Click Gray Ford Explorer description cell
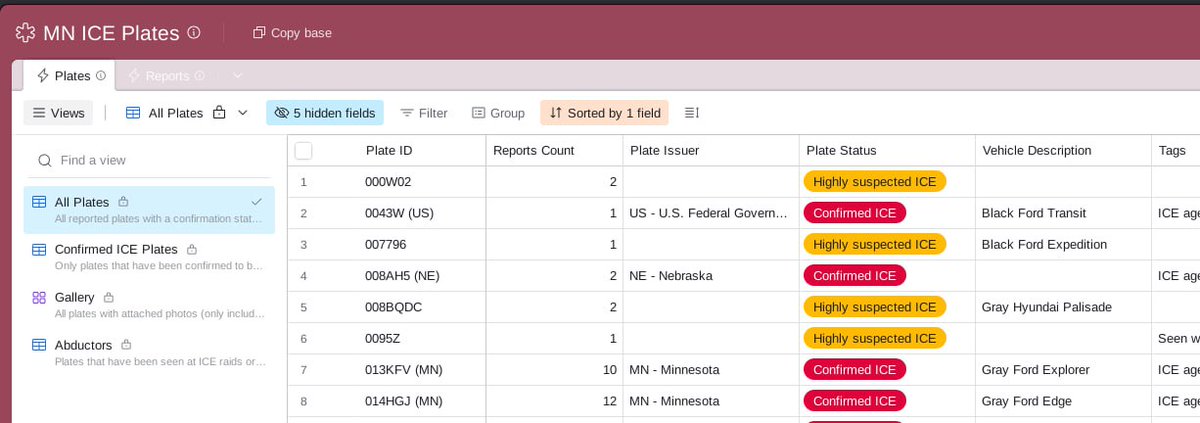 tap(1063, 370)
